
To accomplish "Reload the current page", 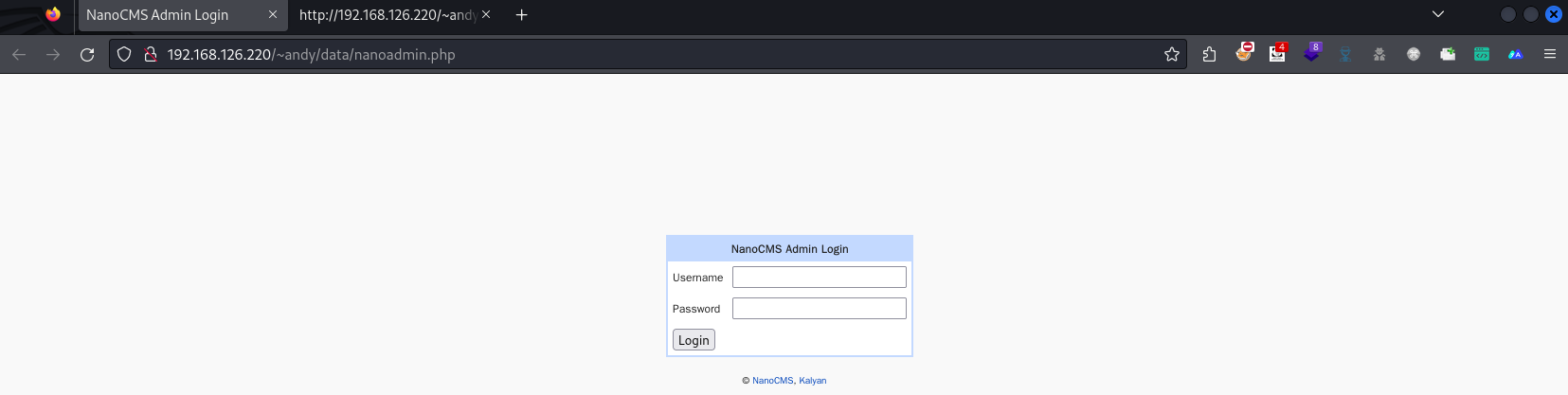I will pyautogui.click(x=87, y=55).
